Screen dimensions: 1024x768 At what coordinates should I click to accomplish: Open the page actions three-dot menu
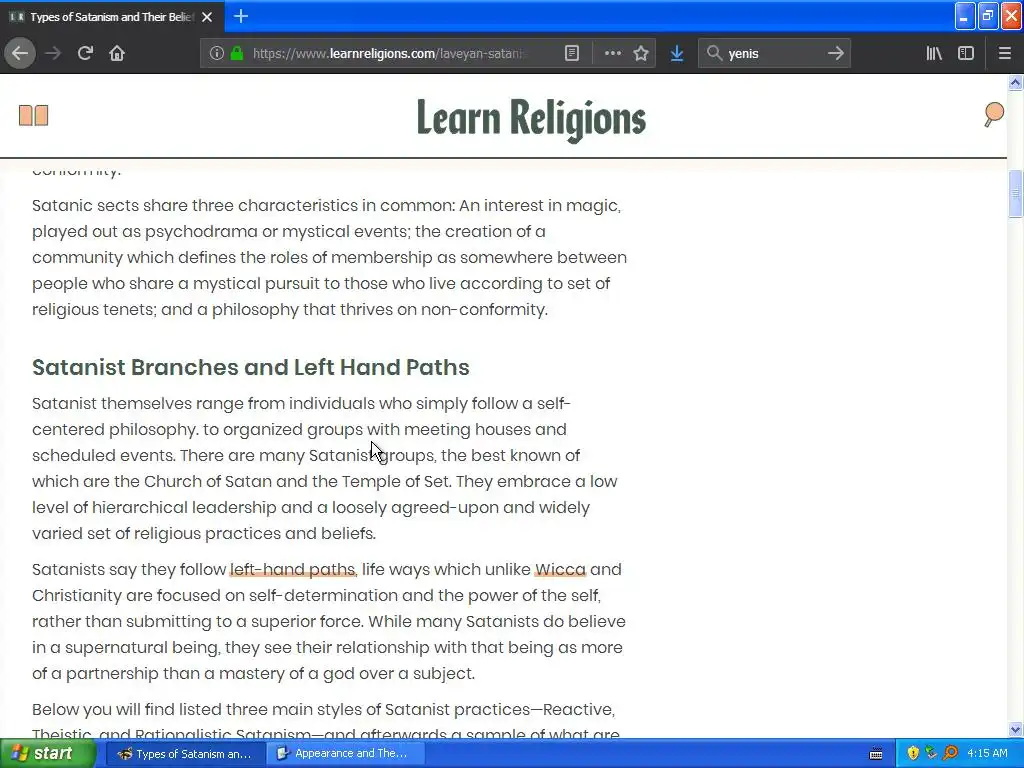point(613,54)
